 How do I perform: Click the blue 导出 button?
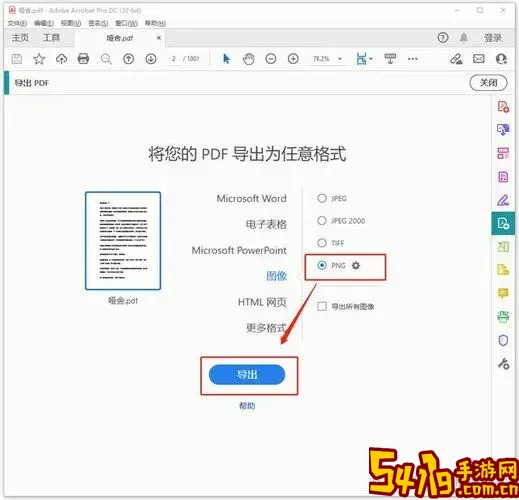(x=247, y=374)
